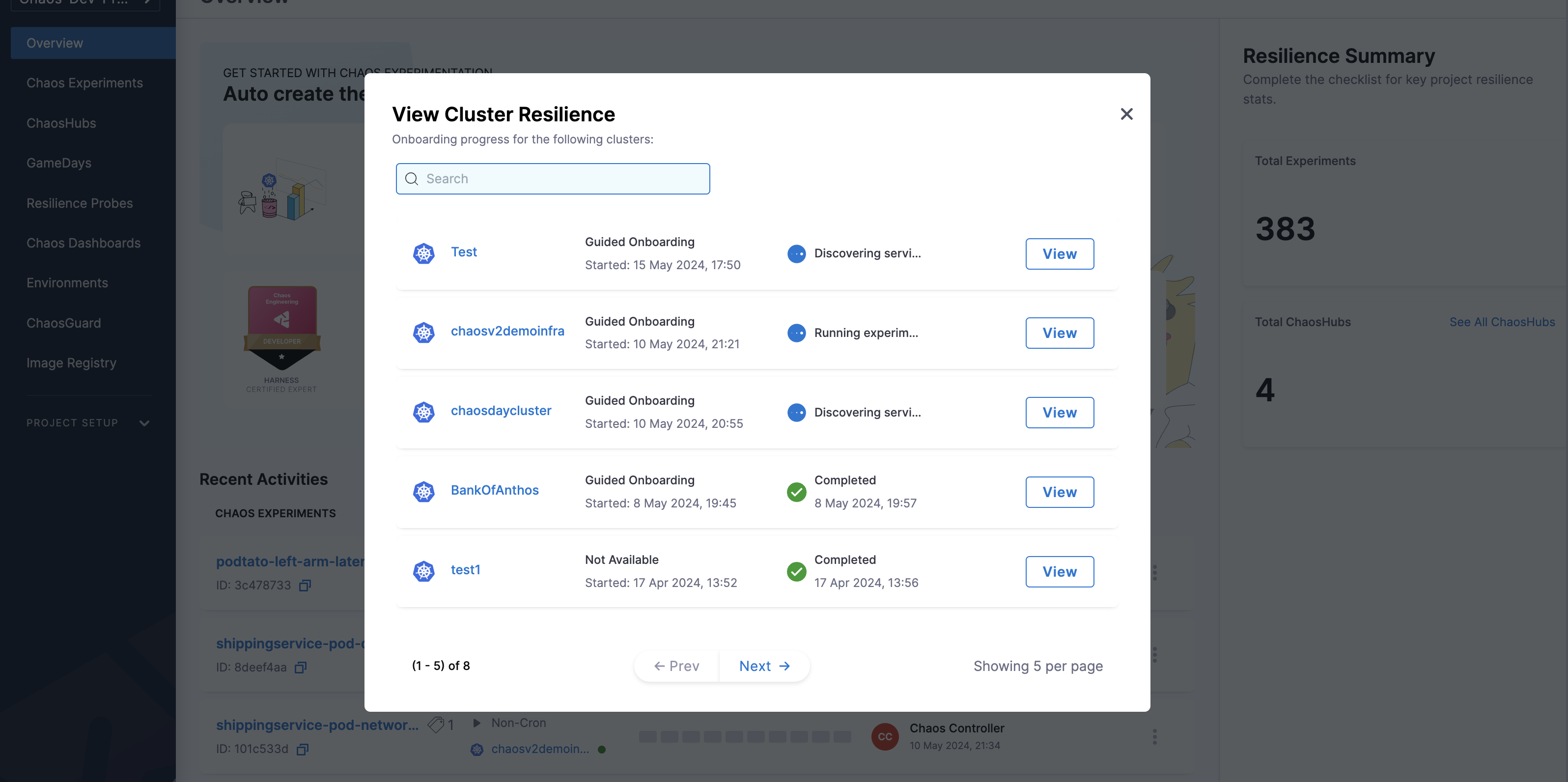Image resolution: width=1568 pixels, height=782 pixels.
Task: Open the chaosdaycluster cluster link
Action: click(x=501, y=410)
